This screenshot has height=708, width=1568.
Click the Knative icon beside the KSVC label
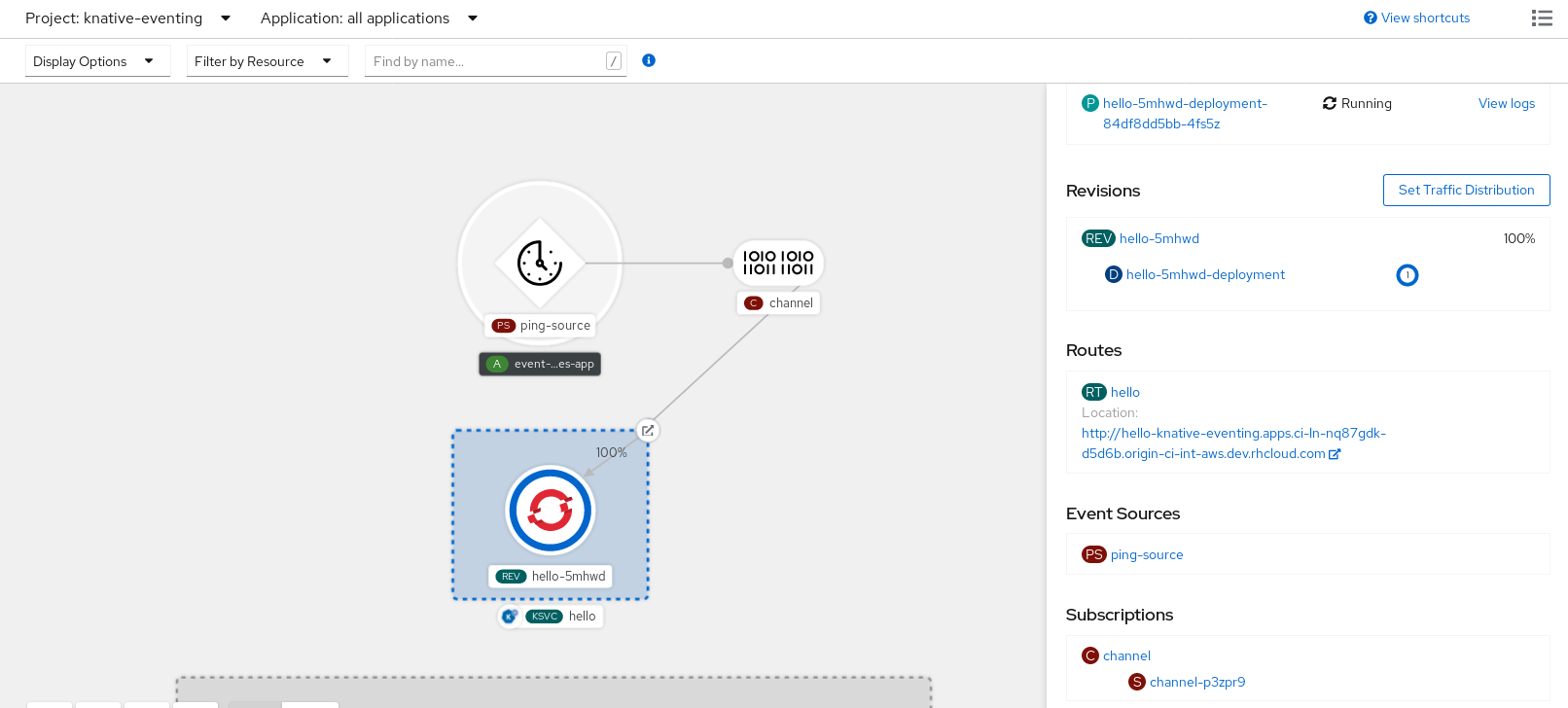pos(509,616)
